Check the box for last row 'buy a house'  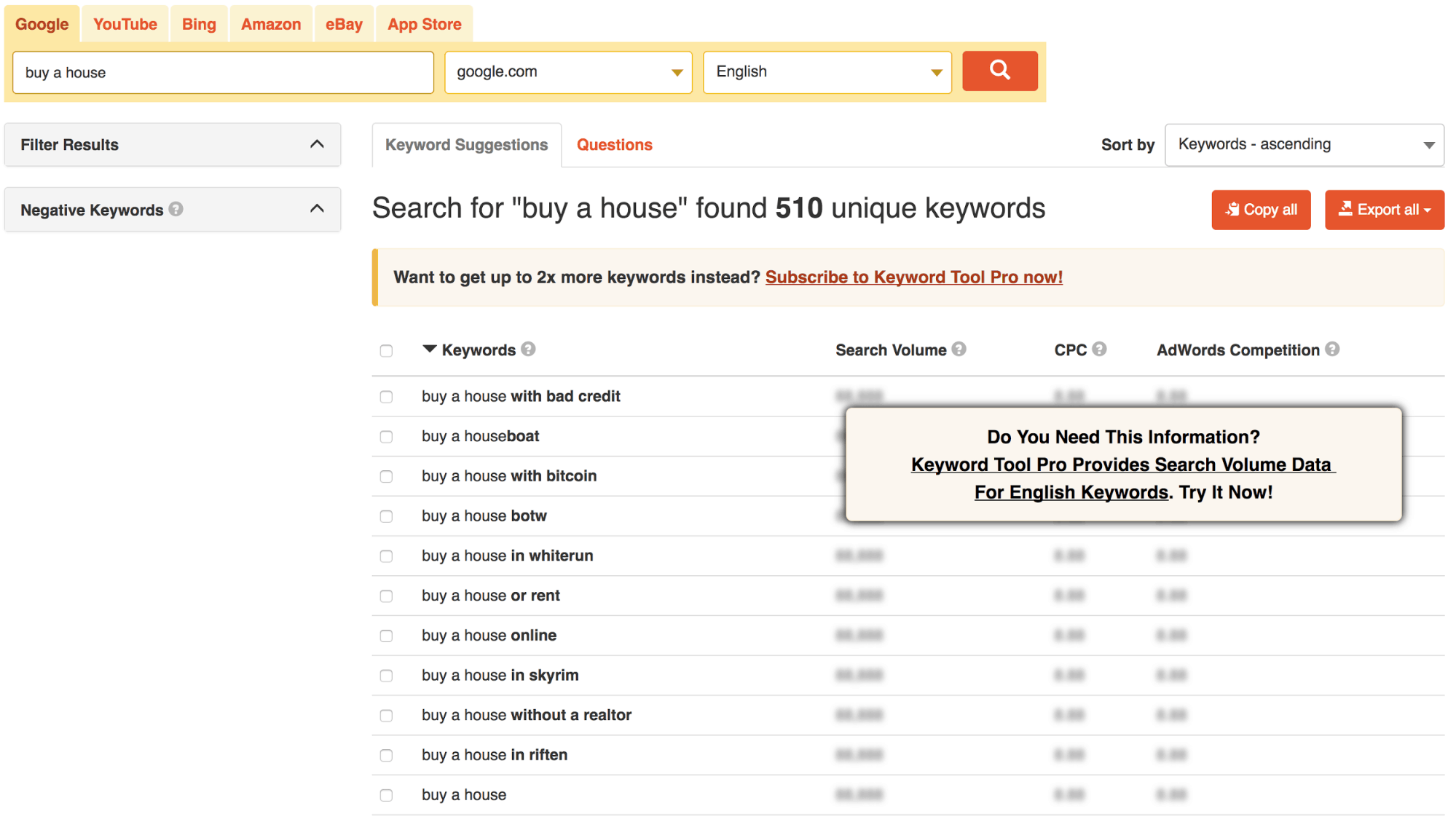(386, 796)
